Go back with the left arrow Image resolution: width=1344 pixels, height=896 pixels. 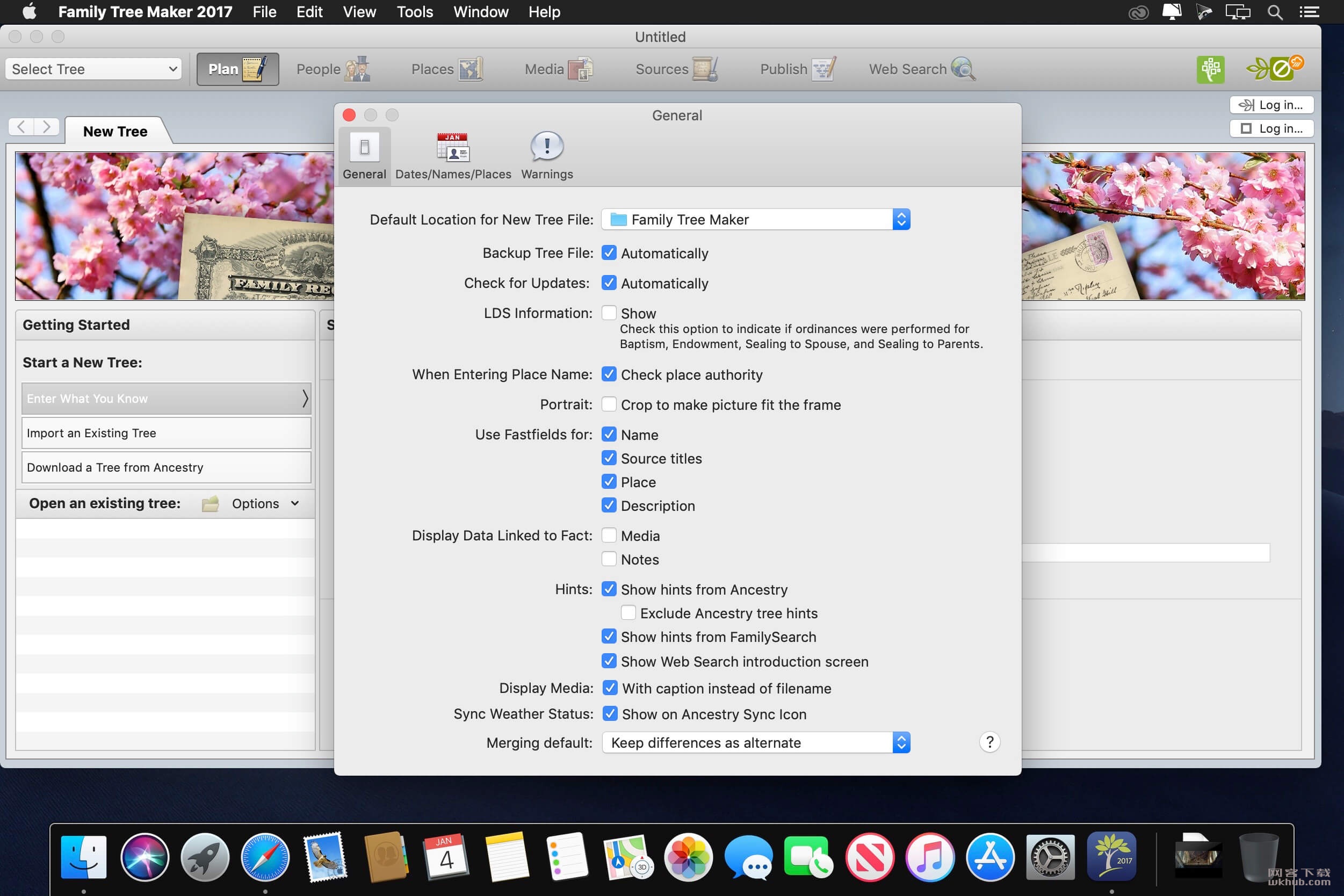click(21, 126)
